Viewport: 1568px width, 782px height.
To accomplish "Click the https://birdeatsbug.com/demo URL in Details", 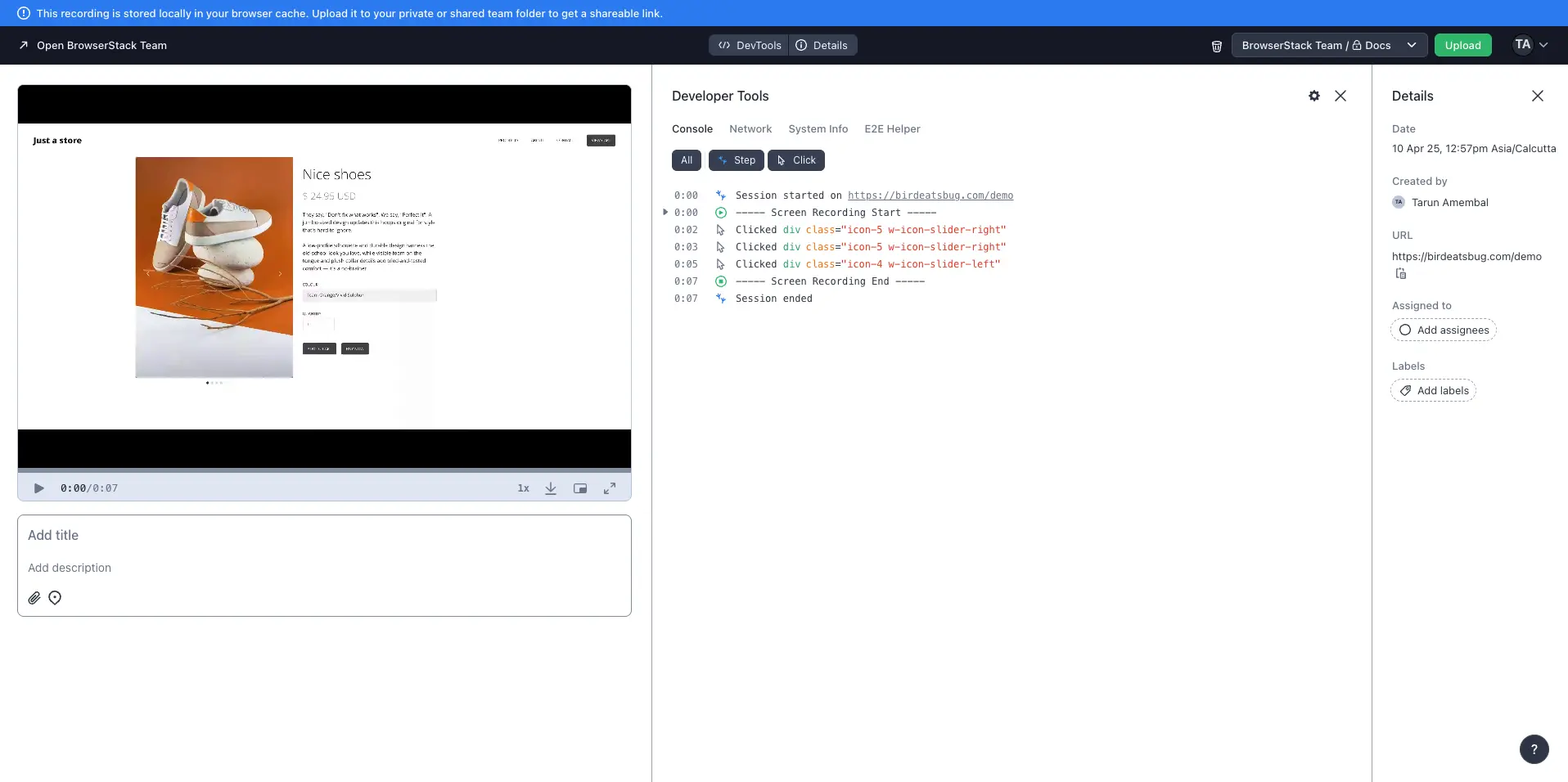I will 1467,257.
